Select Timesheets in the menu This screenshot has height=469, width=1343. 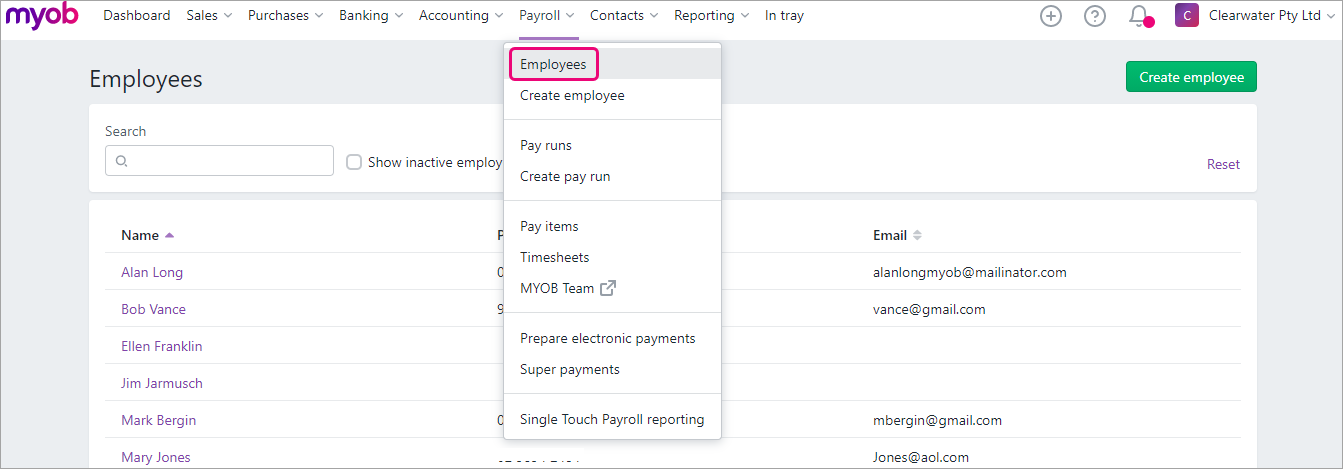point(554,257)
